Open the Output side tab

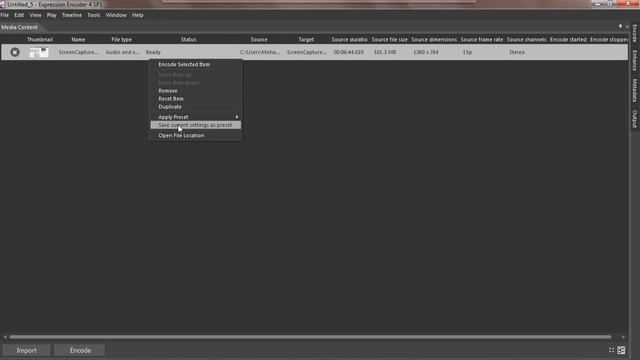tap(635, 118)
